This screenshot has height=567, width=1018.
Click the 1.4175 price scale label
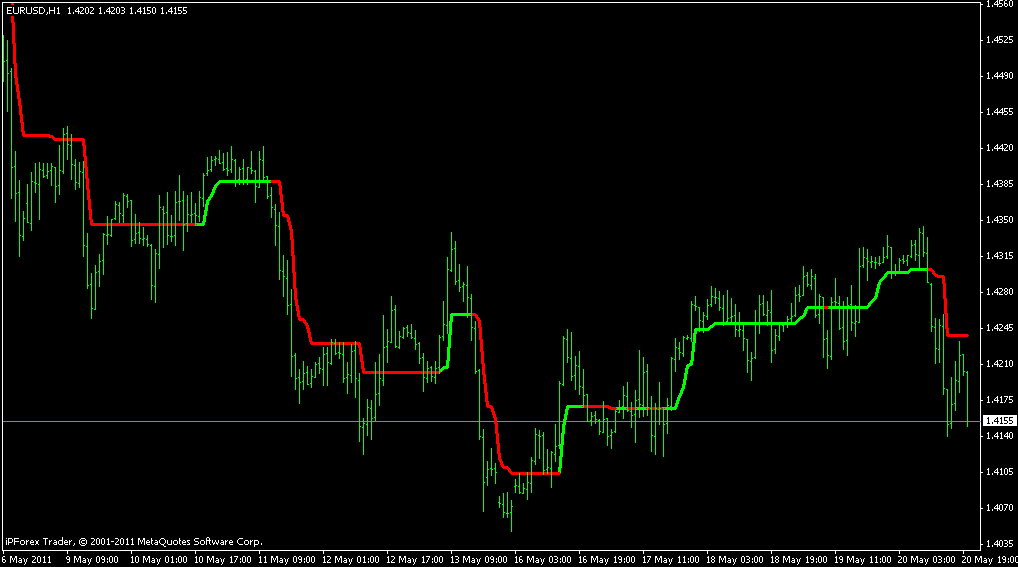(999, 400)
